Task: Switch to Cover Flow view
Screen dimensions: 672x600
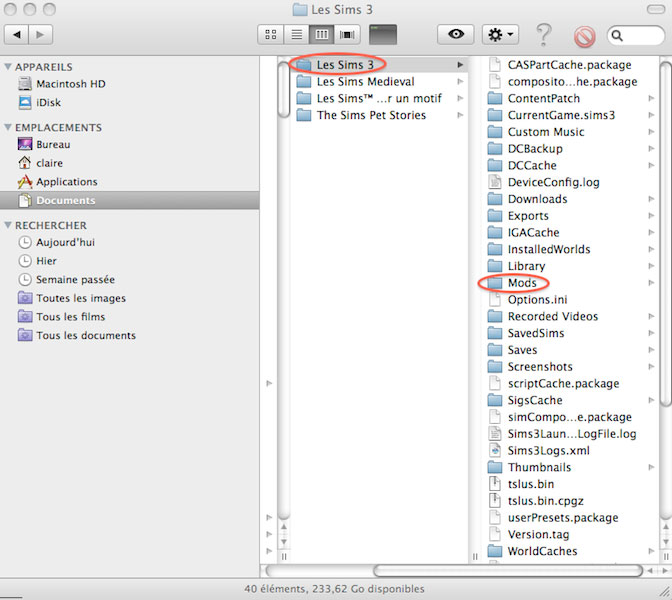Action: 347,35
